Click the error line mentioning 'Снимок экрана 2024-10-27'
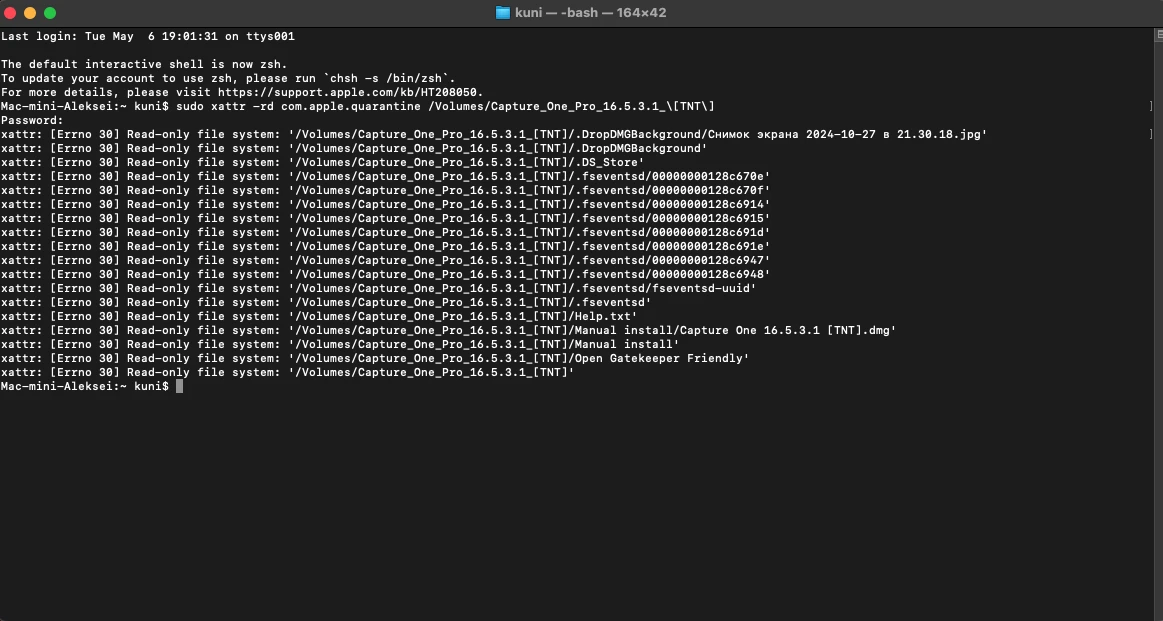Viewport: 1163px width, 621px height. (x=494, y=135)
